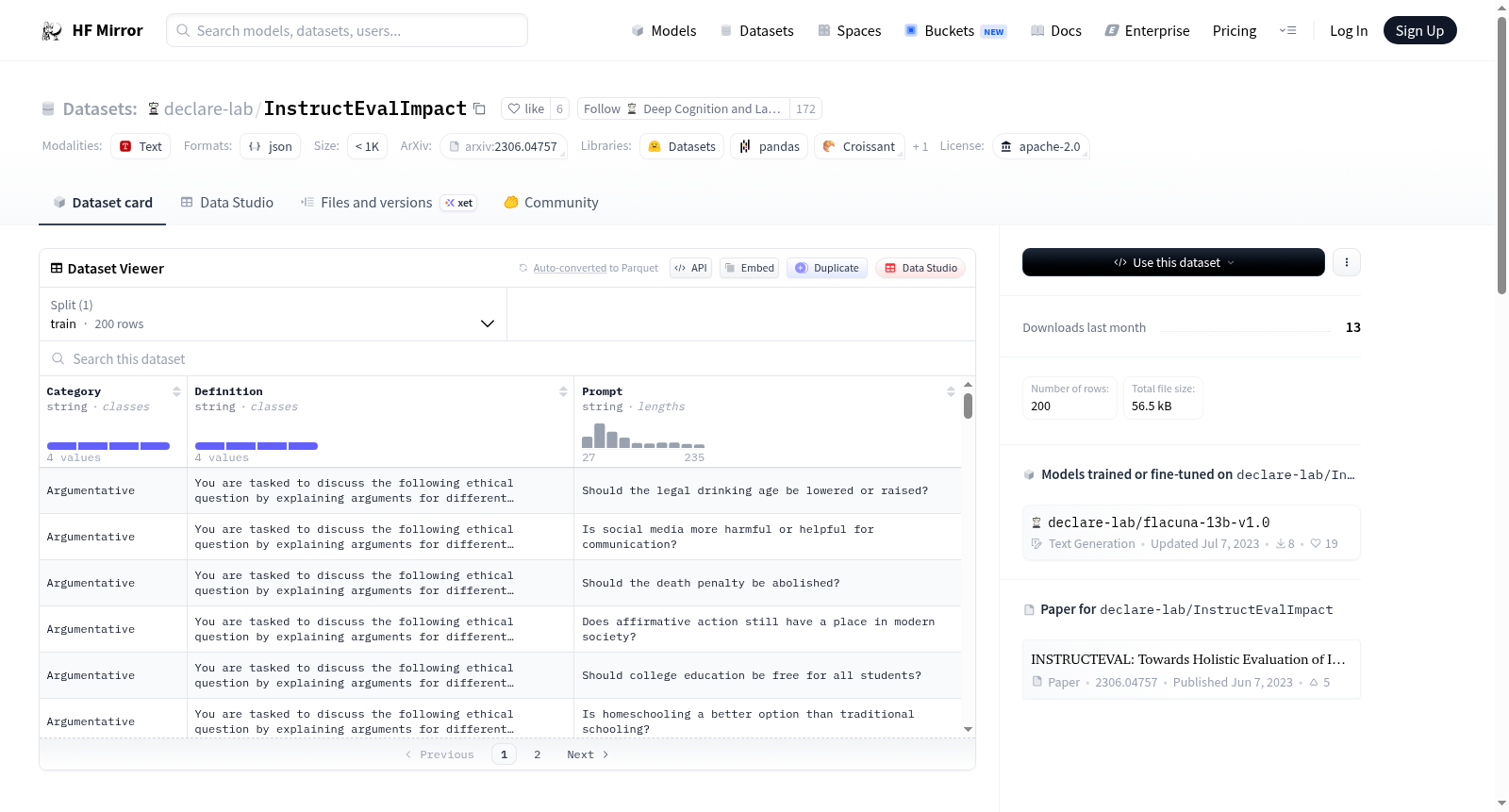Open Enterprise in top navigation
1509x812 pixels.
pos(1147,31)
